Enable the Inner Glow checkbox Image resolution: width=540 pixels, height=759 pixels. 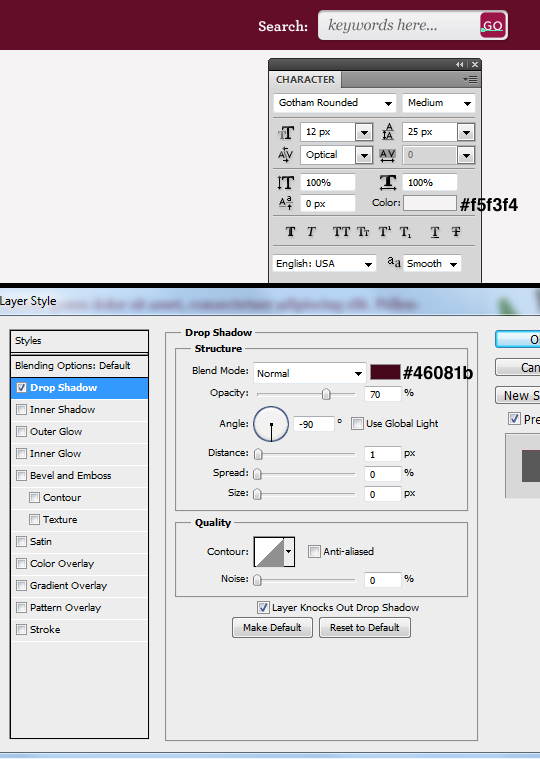(x=21, y=454)
